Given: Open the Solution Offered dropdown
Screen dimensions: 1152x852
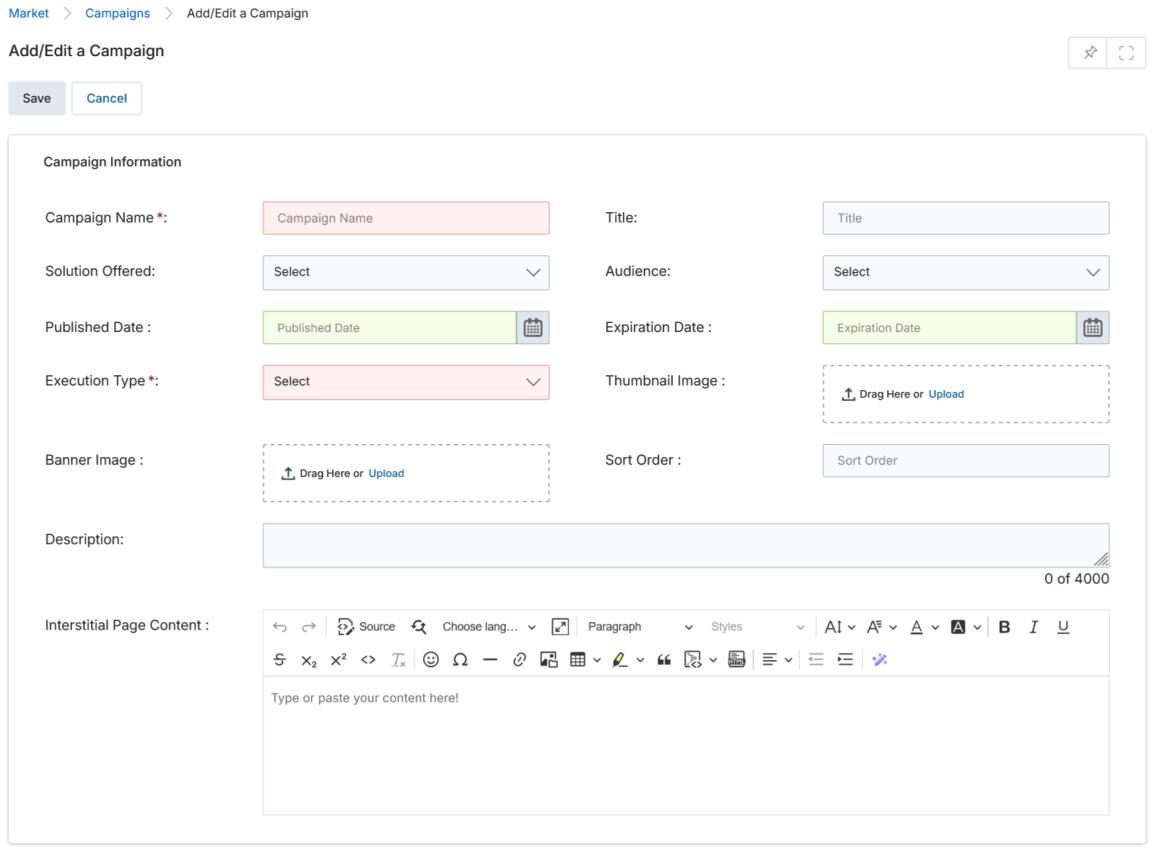Looking at the screenshot, I should click(406, 272).
